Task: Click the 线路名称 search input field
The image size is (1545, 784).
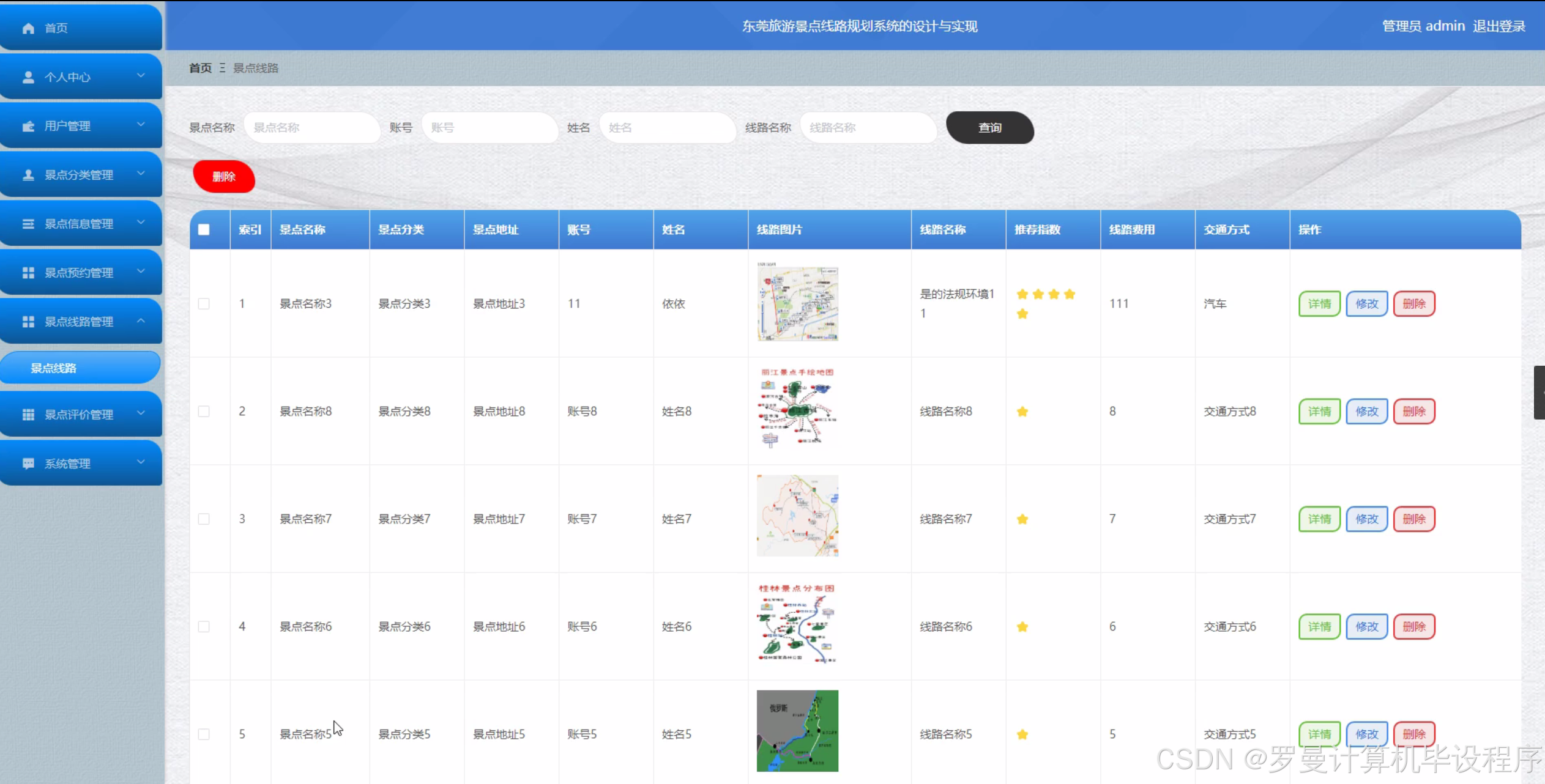Action: pyautogui.click(x=868, y=128)
